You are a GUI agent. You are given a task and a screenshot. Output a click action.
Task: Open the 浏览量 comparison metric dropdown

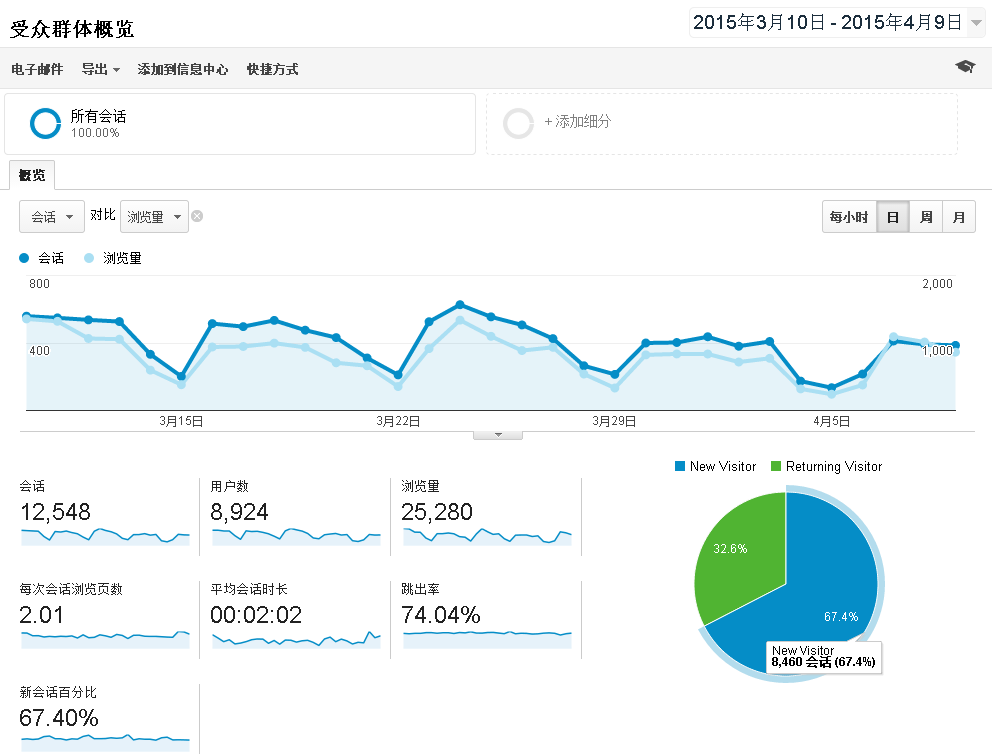point(154,216)
